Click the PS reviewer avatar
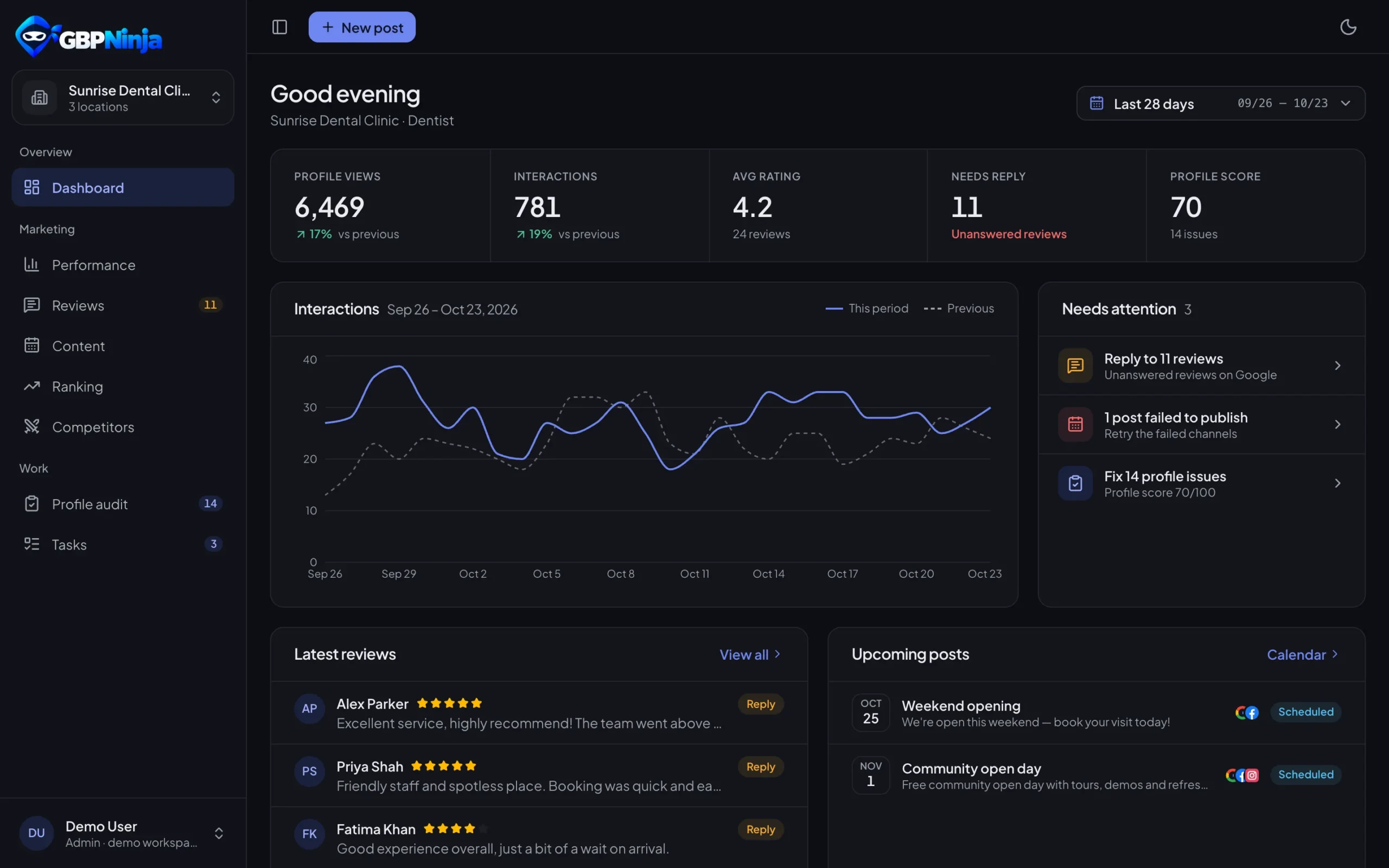 (309, 771)
